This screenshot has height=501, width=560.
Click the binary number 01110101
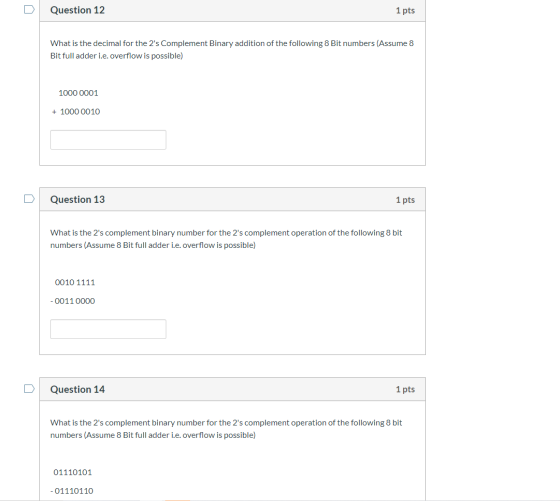click(73, 472)
